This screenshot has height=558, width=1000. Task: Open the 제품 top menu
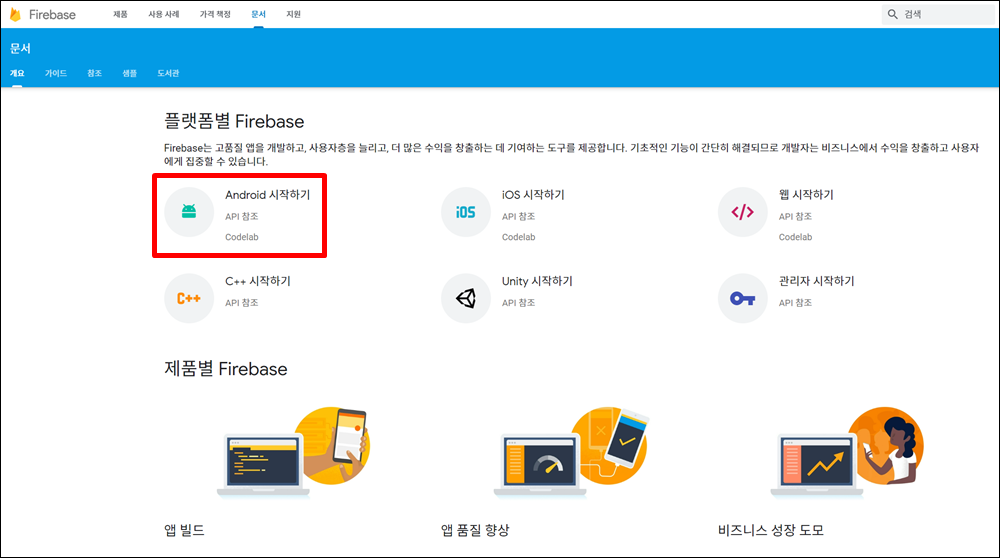[121, 14]
